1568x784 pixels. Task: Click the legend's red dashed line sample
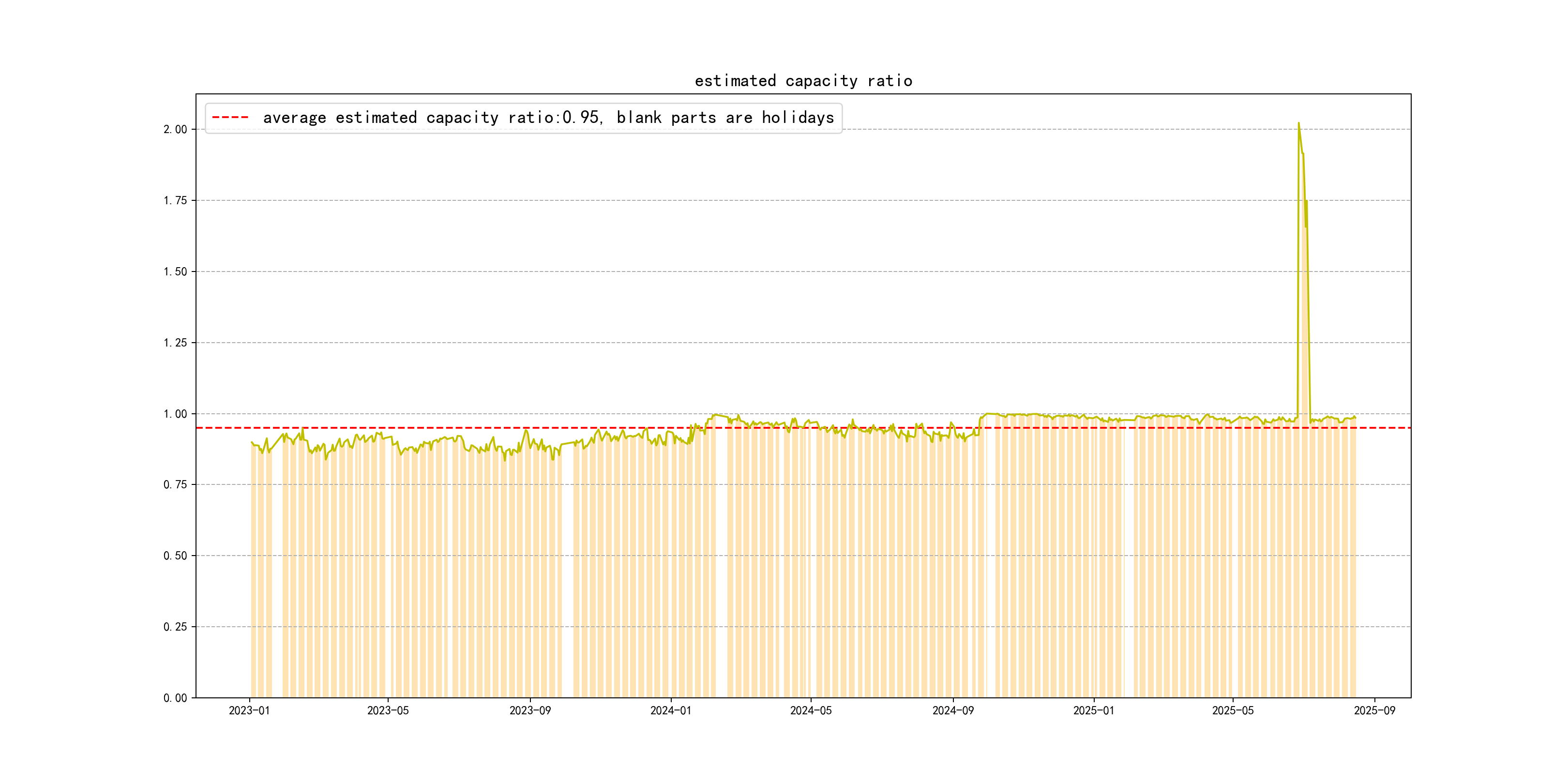(230, 118)
